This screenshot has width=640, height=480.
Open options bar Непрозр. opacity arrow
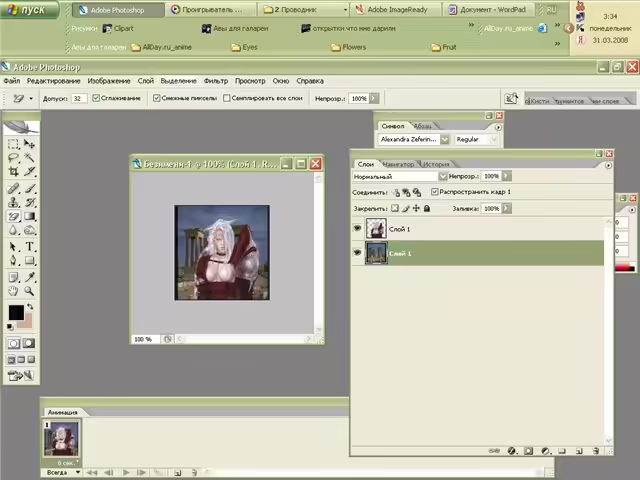pos(374,98)
